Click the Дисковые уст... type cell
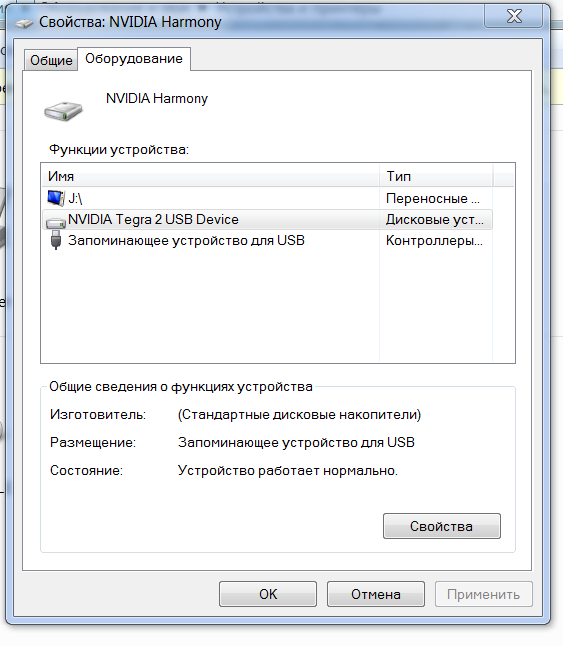 click(x=435, y=220)
